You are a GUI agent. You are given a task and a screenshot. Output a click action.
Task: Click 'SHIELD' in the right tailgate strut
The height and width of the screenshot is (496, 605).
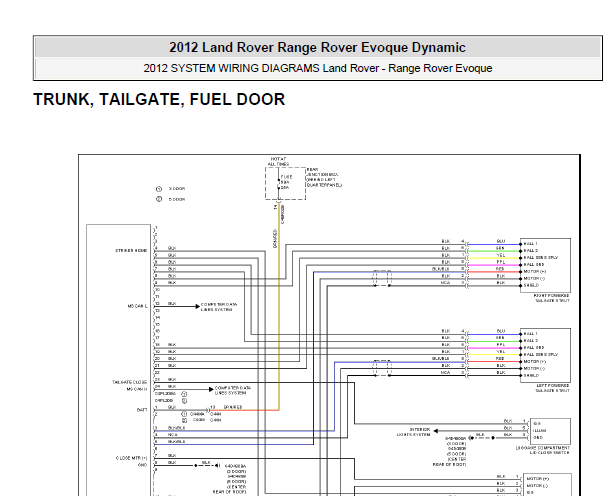click(531, 285)
